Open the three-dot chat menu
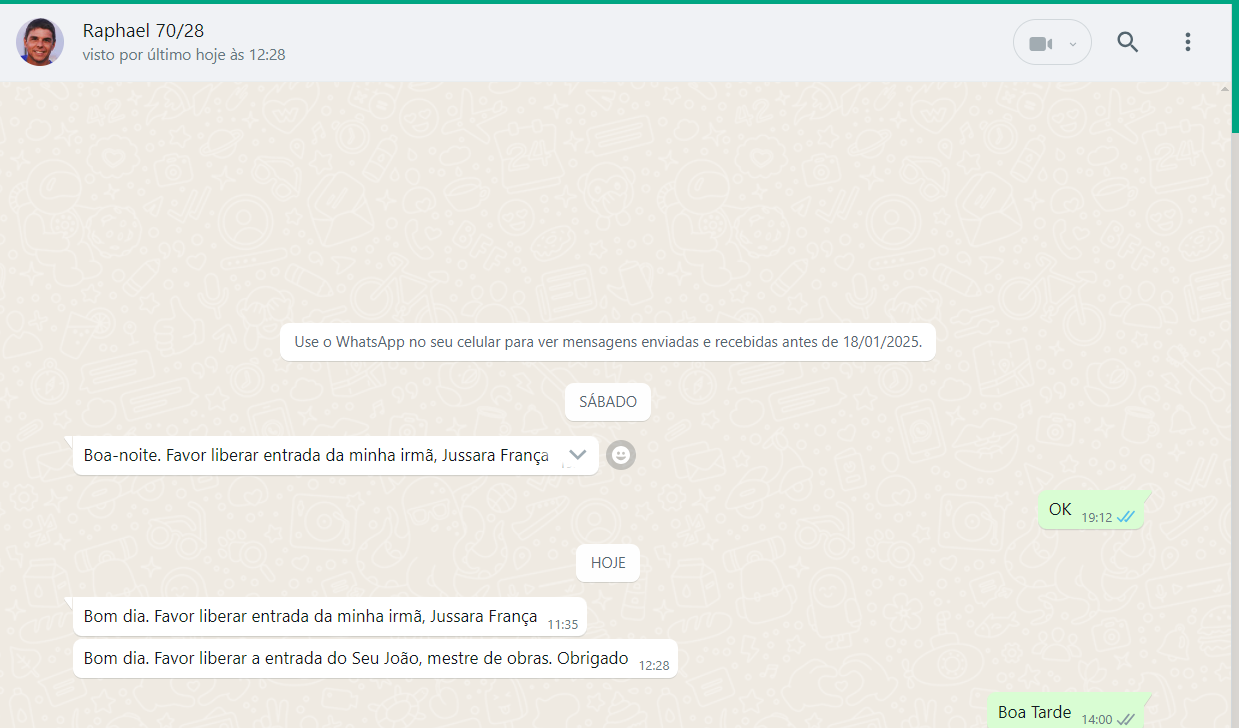 (1187, 42)
